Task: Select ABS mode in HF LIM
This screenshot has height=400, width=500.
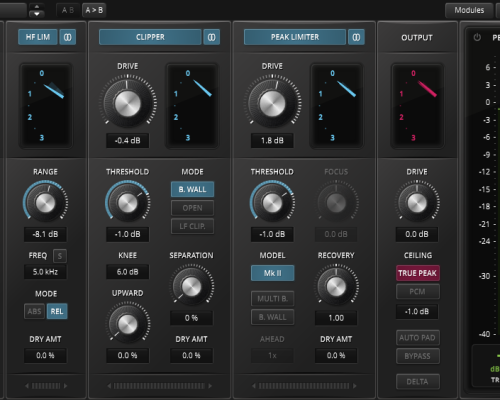Action: (34, 311)
